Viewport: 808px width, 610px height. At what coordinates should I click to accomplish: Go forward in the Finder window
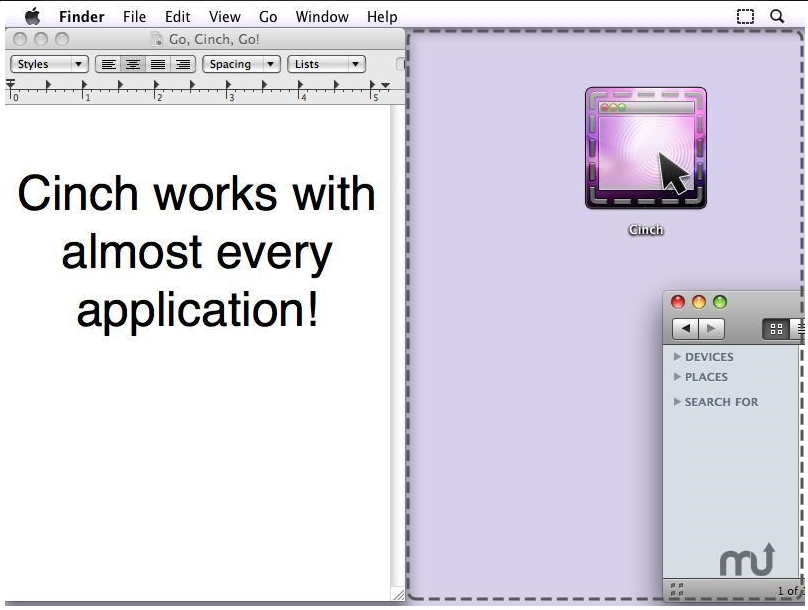pos(712,329)
